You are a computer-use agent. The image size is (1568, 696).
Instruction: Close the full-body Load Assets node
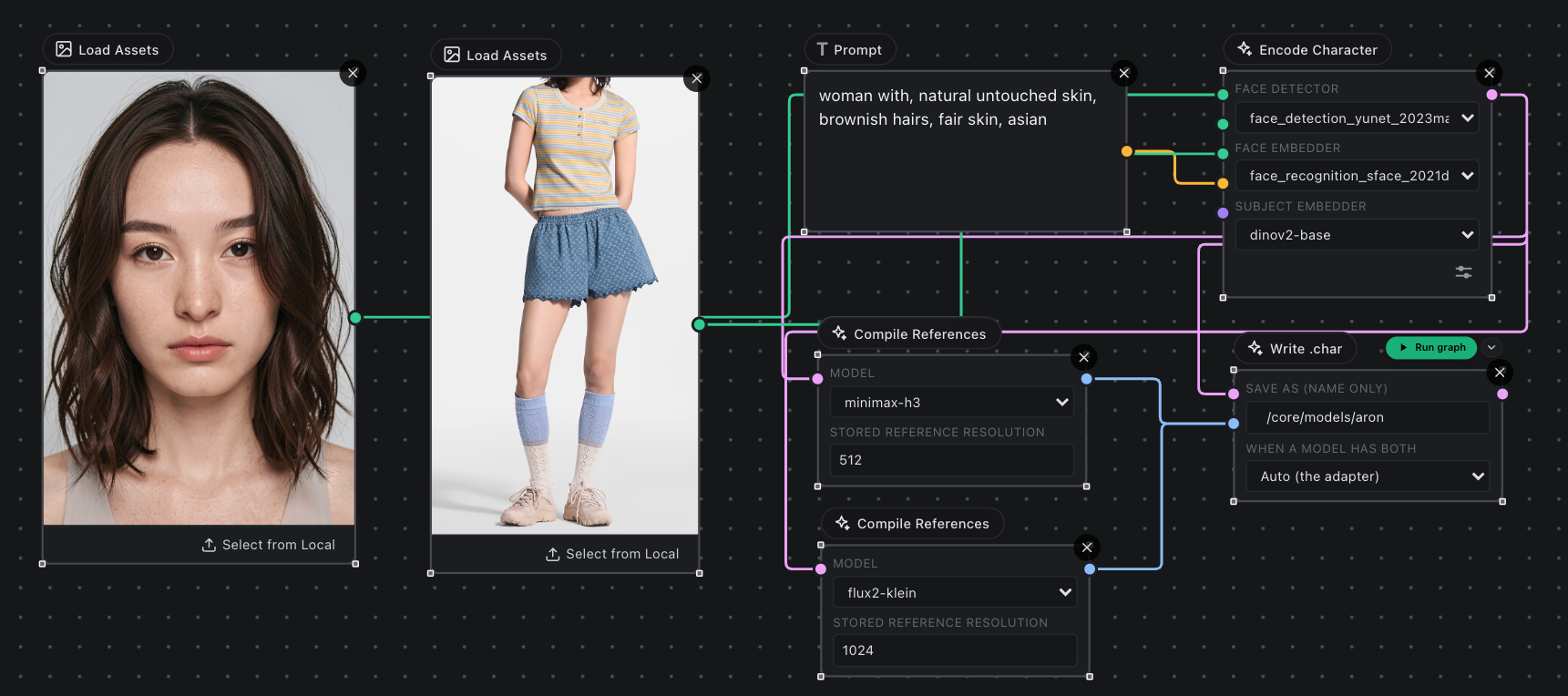point(697,78)
